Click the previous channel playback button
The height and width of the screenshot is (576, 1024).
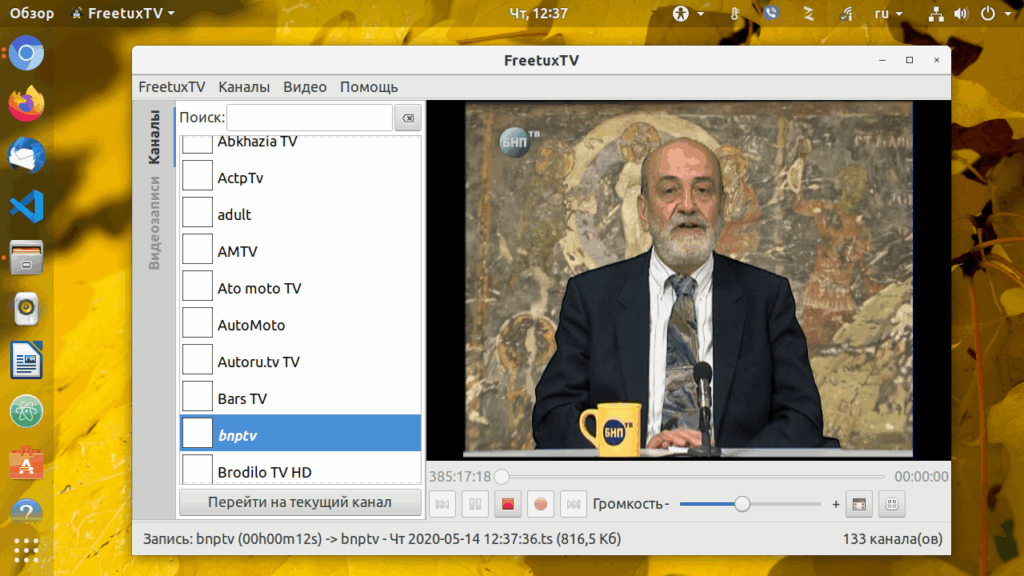pos(442,504)
